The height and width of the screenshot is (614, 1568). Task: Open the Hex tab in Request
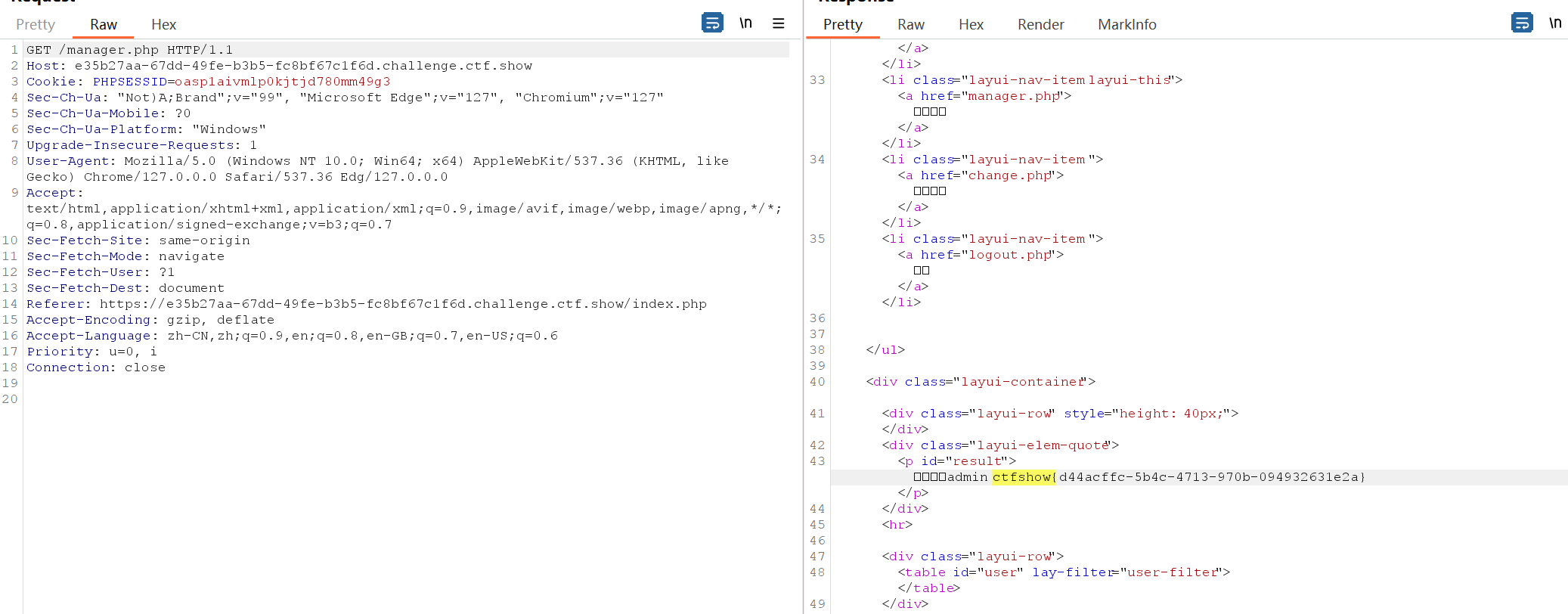coord(163,24)
